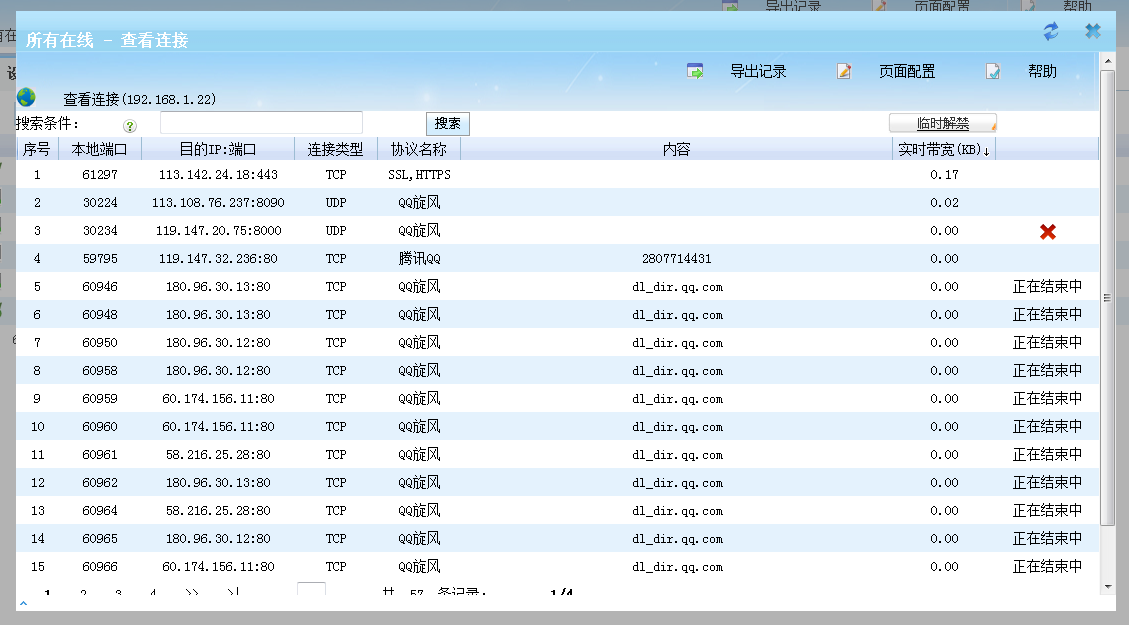Open 页面配置 from the toolbar

907,71
